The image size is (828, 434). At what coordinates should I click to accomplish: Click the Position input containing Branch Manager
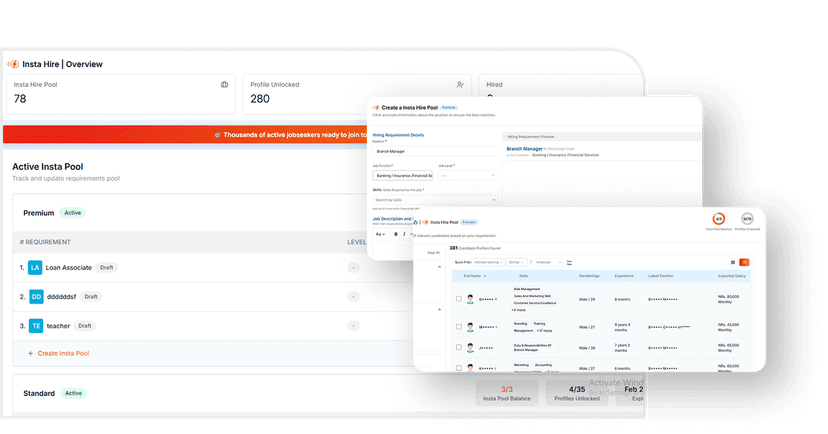click(x=435, y=152)
